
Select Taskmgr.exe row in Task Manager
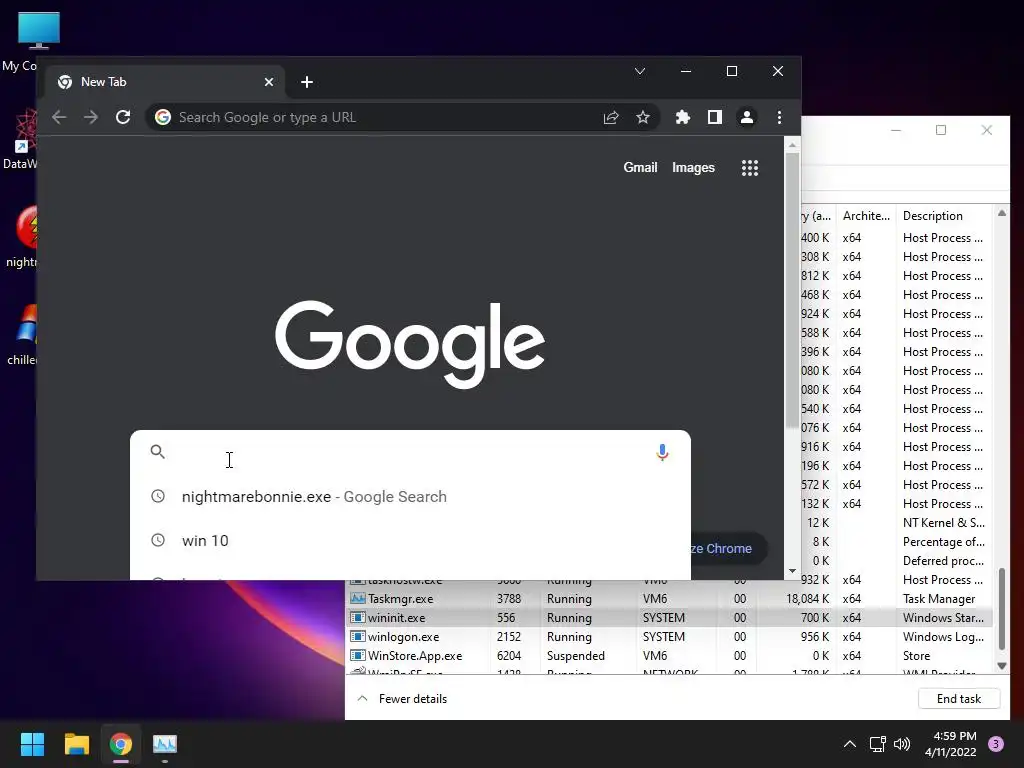669,599
